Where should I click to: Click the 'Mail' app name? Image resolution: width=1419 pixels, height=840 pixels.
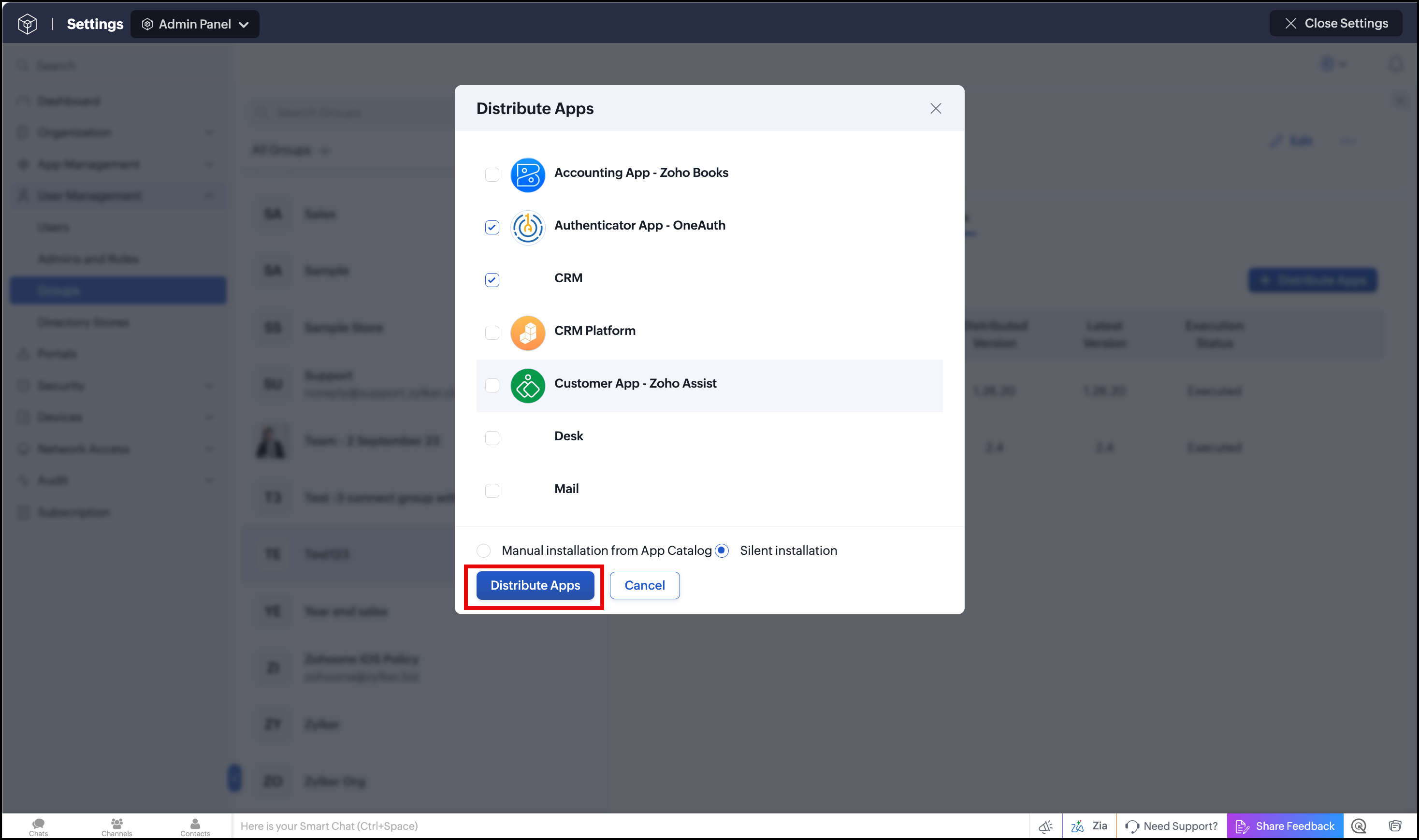click(x=566, y=489)
